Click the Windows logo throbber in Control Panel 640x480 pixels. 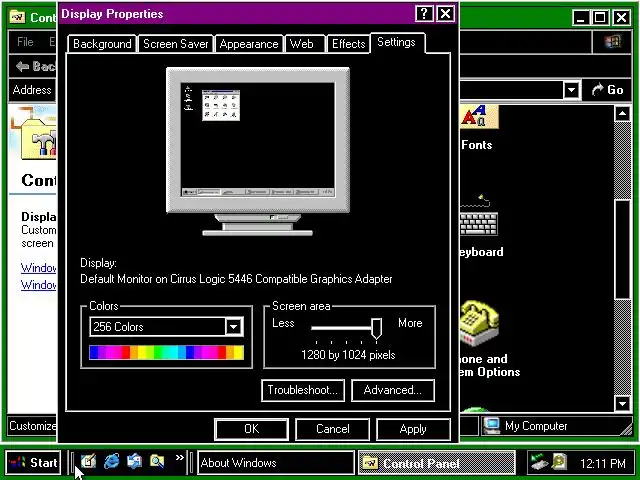[612, 42]
